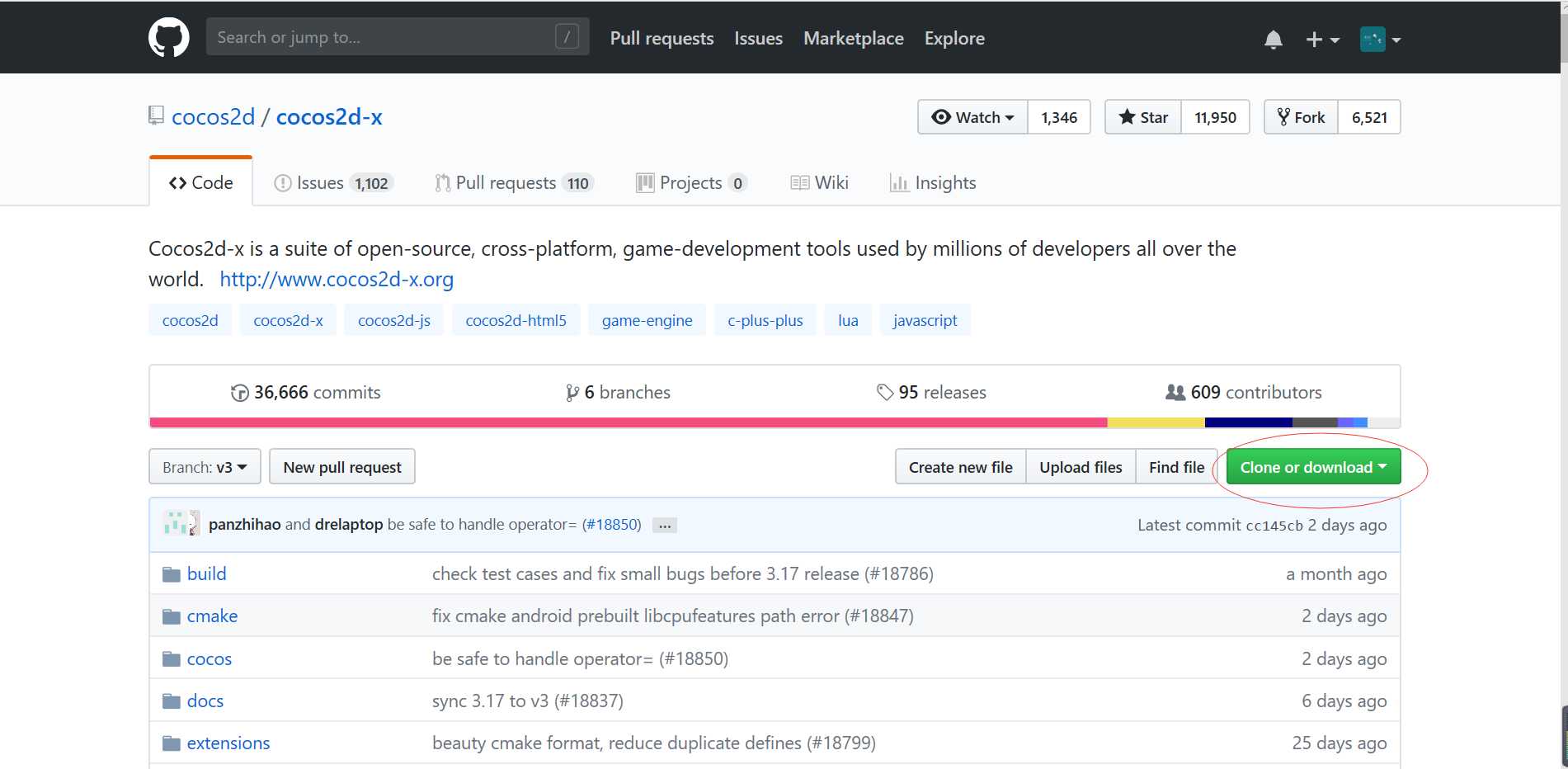Open the cocos2d-x repository name link
Viewport: 1568px width, 769px height.
pos(329,117)
